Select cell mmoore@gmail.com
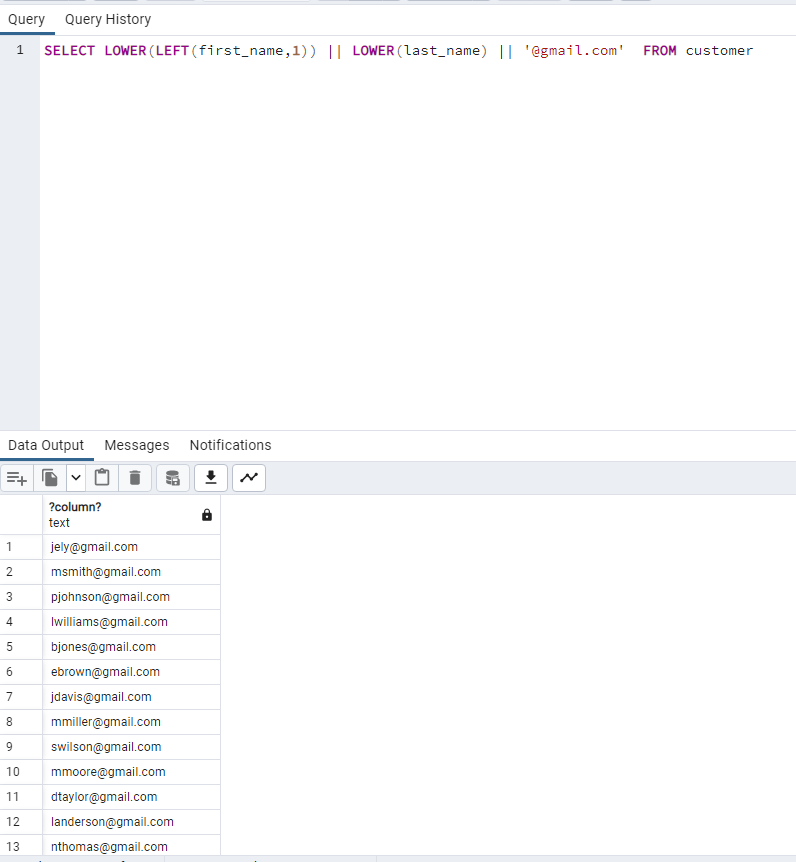 (x=131, y=772)
